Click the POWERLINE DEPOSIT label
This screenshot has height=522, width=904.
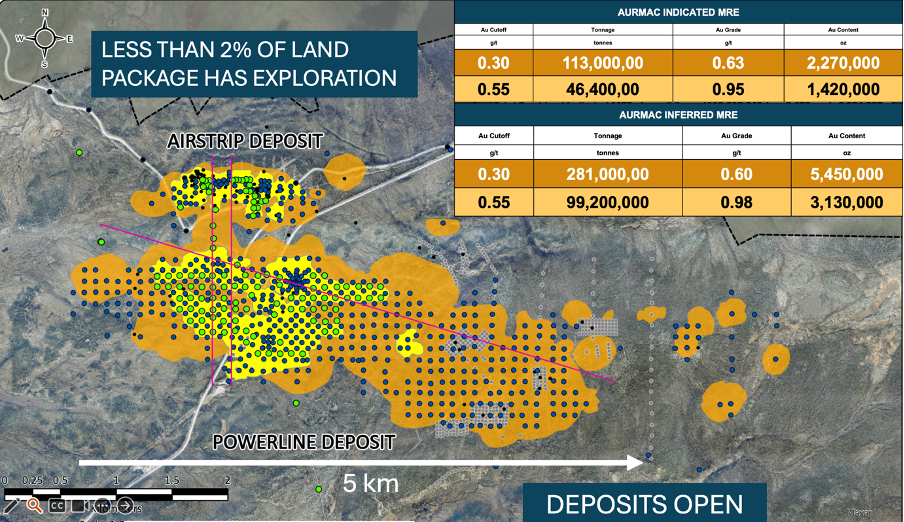pyautogui.click(x=303, y=441)
